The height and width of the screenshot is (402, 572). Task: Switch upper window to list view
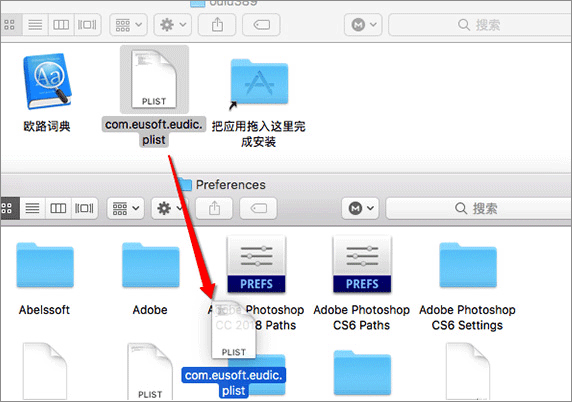35,25
